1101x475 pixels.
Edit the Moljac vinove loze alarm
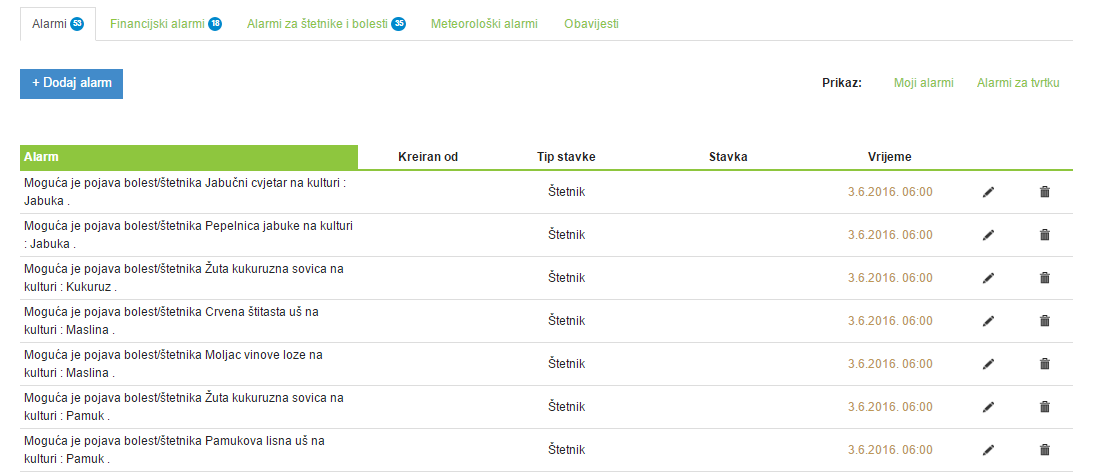tap(989, 364)
